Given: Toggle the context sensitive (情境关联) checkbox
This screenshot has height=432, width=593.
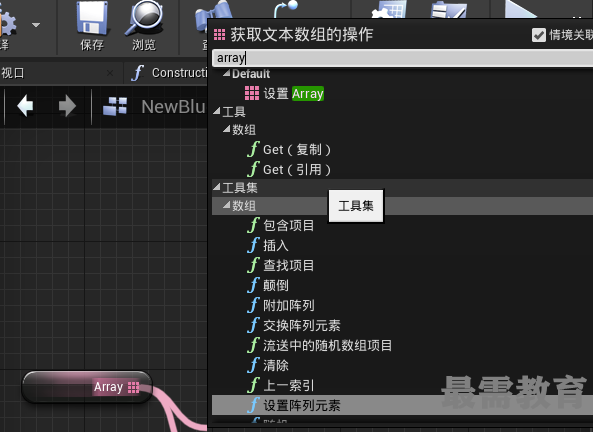Looking at the screenshot, I should pyautogui.click(x=539, y=35).
